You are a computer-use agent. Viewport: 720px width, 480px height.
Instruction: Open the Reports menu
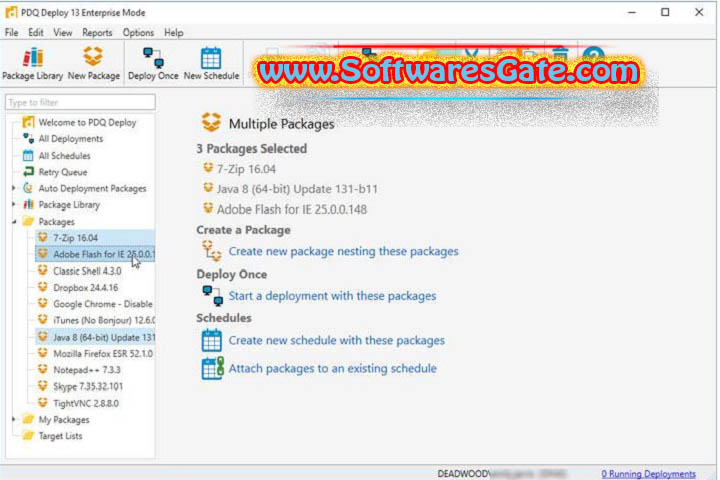[97, 33]
